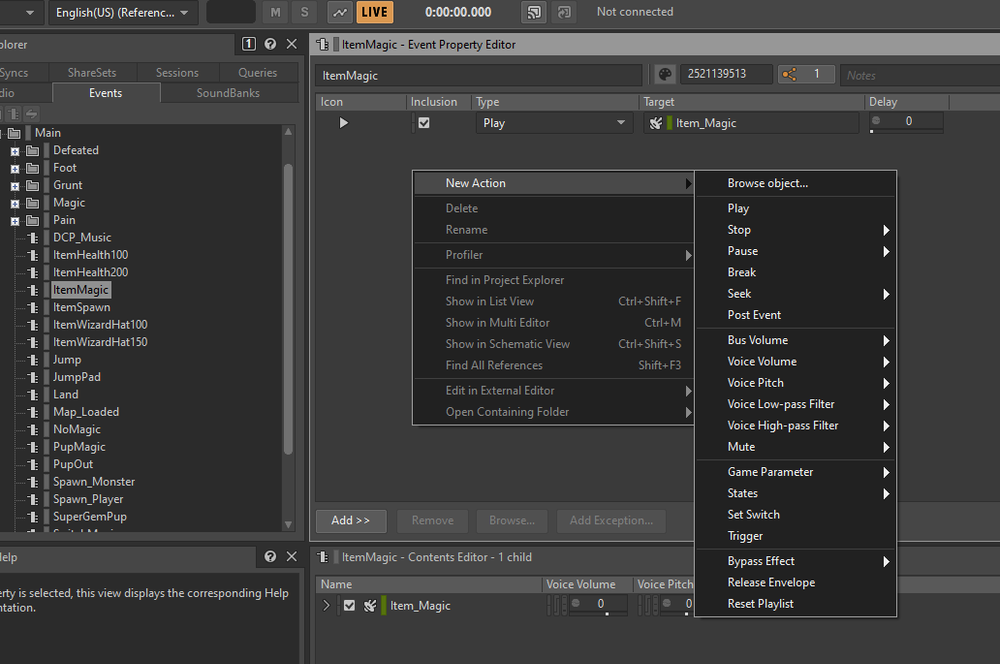Click the Play triangle icon in the Icon column
This screenshot has width=1000, height=664.
click(x=344, y=122)
